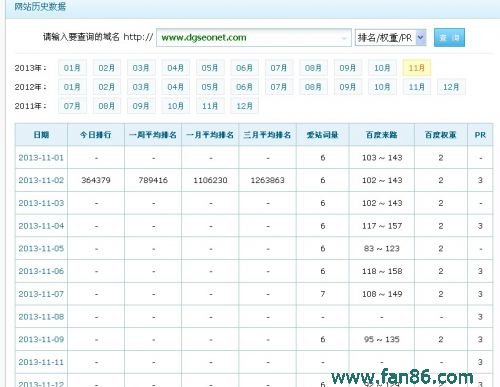Choose 2011年 07月 month
Image resolution: width=500 pixels, height=387 pixels.
coord(72,106)
